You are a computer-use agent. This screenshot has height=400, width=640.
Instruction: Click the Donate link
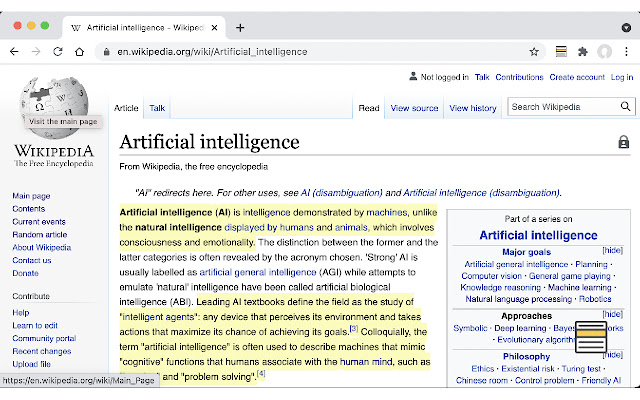pos(25,273)
